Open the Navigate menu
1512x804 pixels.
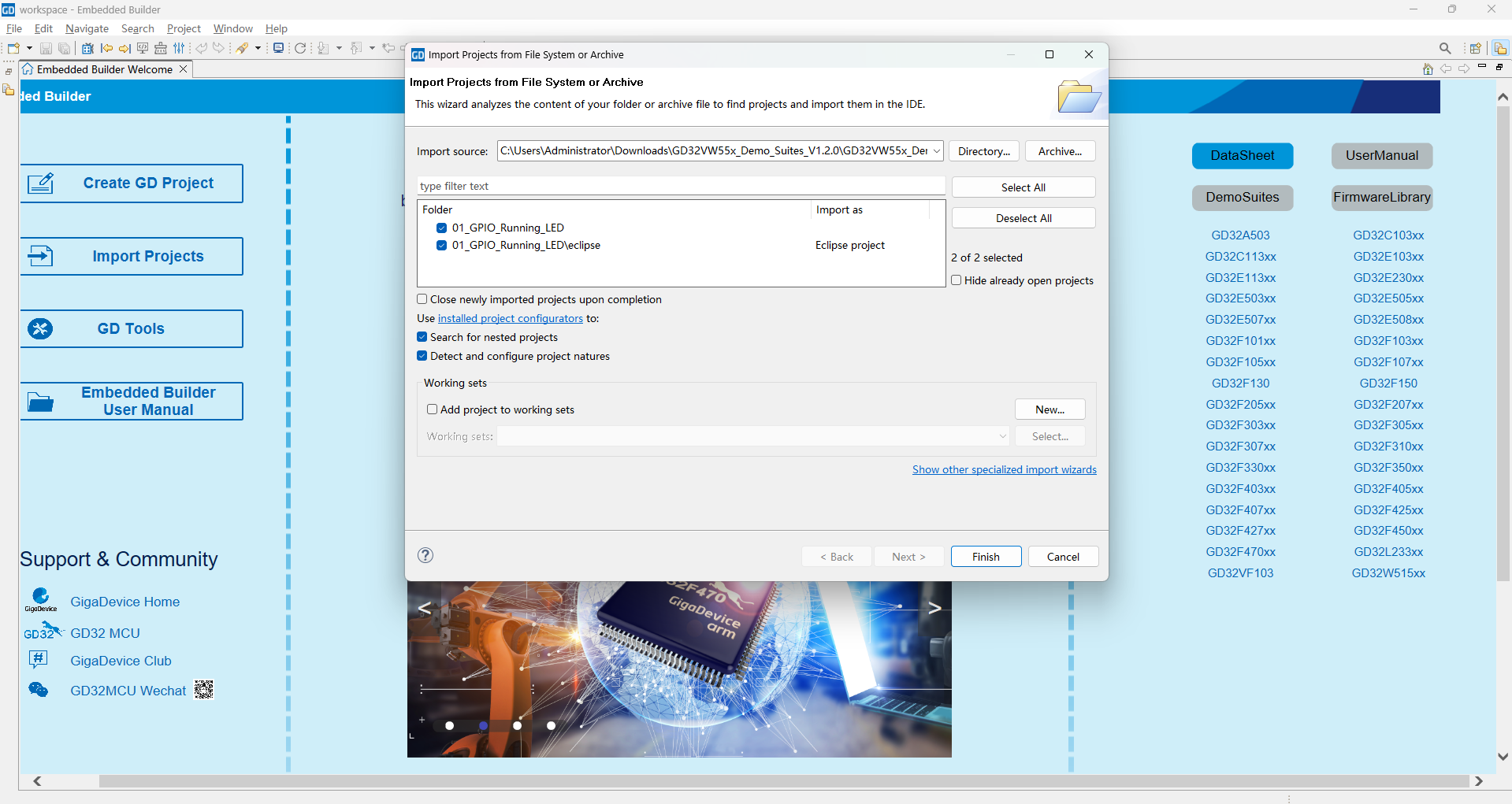pyautogui.click(x=87, y=28)
